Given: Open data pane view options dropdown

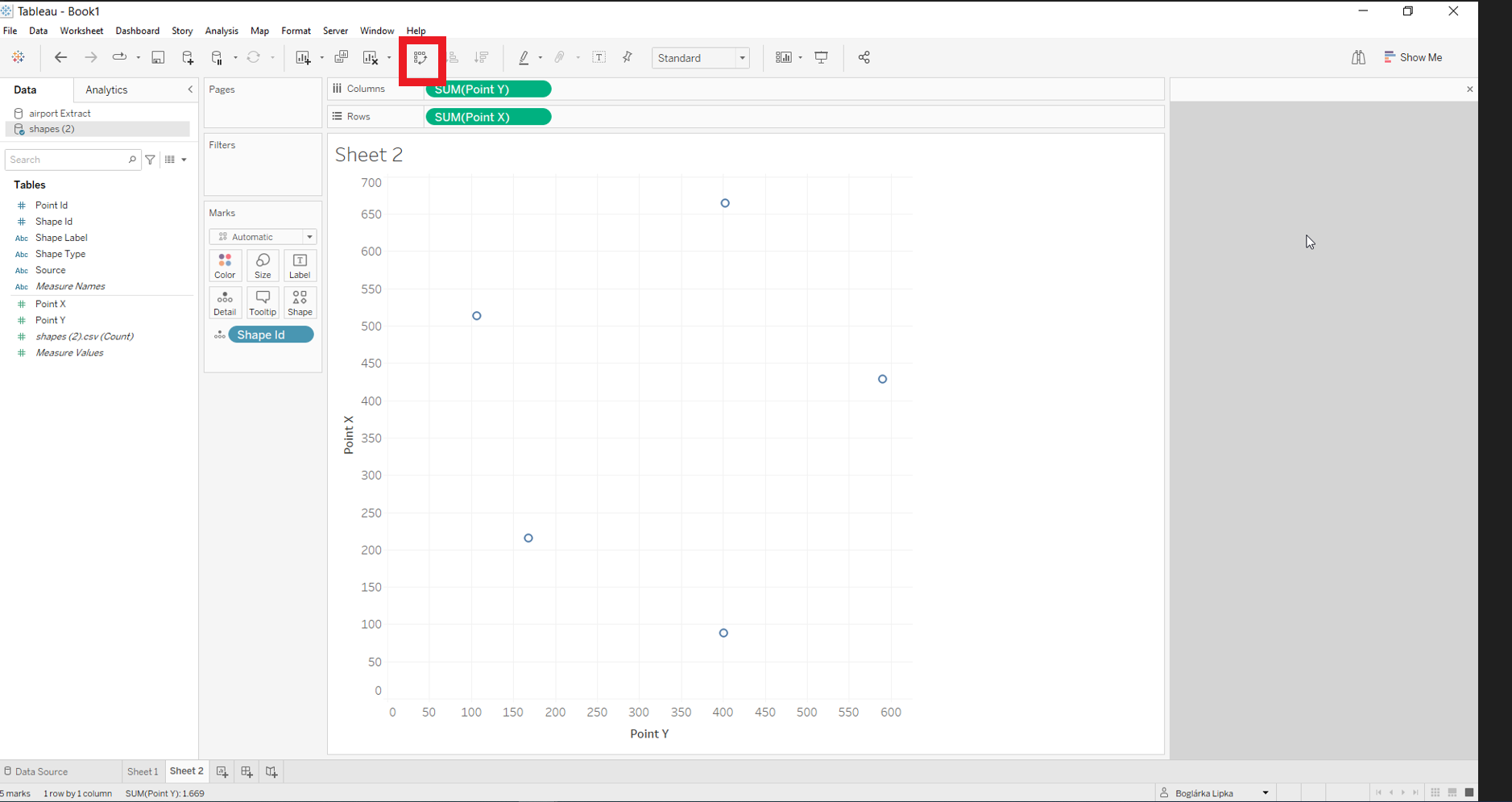Looking at the screenshot, I should 176,160.
